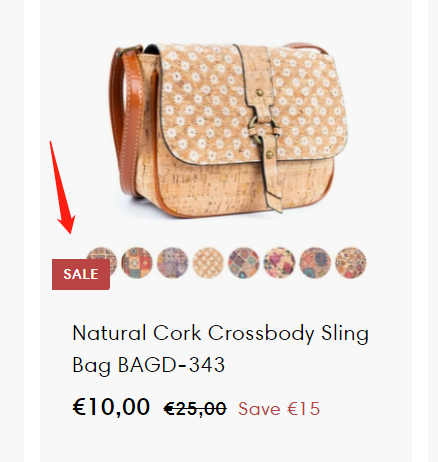Select the white daisy pattern swatch

(208, 263)
